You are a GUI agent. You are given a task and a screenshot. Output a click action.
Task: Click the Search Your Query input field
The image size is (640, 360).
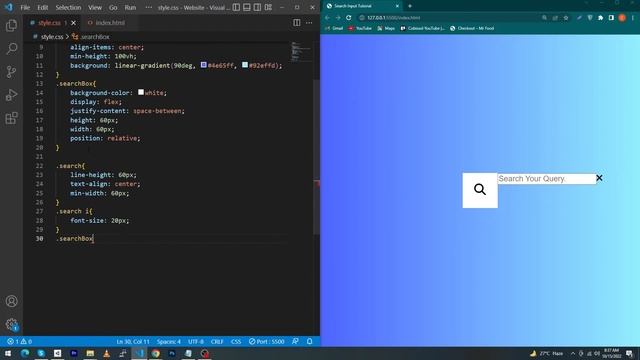pyautogui.click(x=547, y=179)
